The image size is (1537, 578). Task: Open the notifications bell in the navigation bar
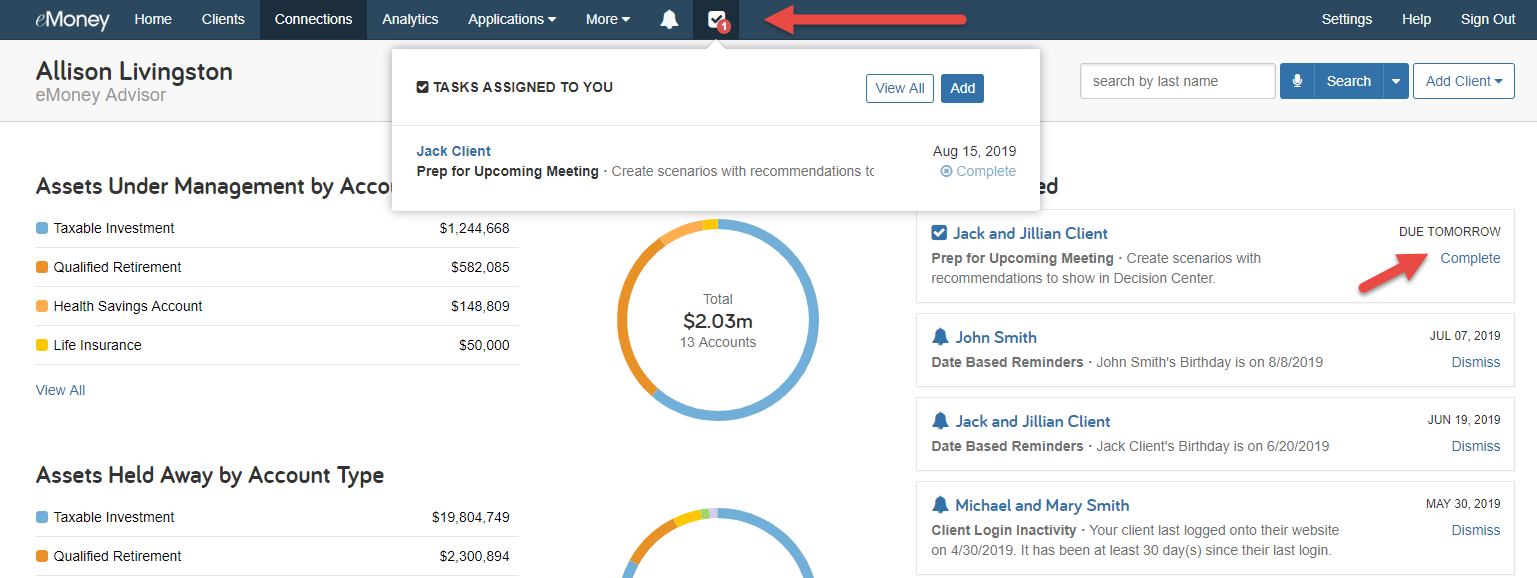pos(668,19)
